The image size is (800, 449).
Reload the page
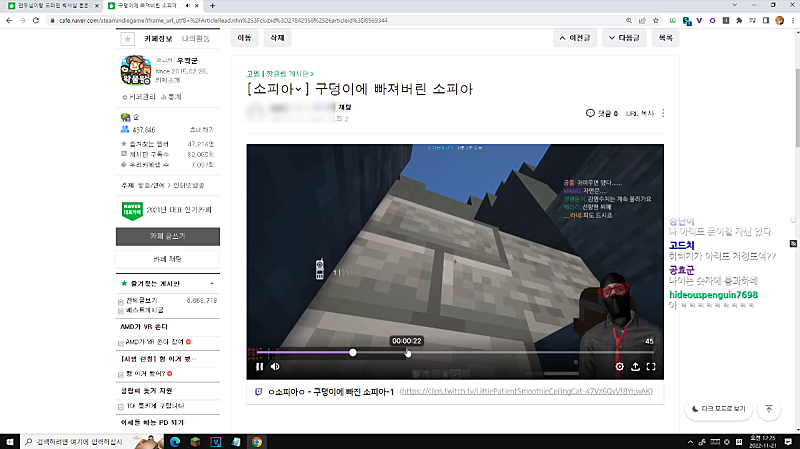click(36, 20)
